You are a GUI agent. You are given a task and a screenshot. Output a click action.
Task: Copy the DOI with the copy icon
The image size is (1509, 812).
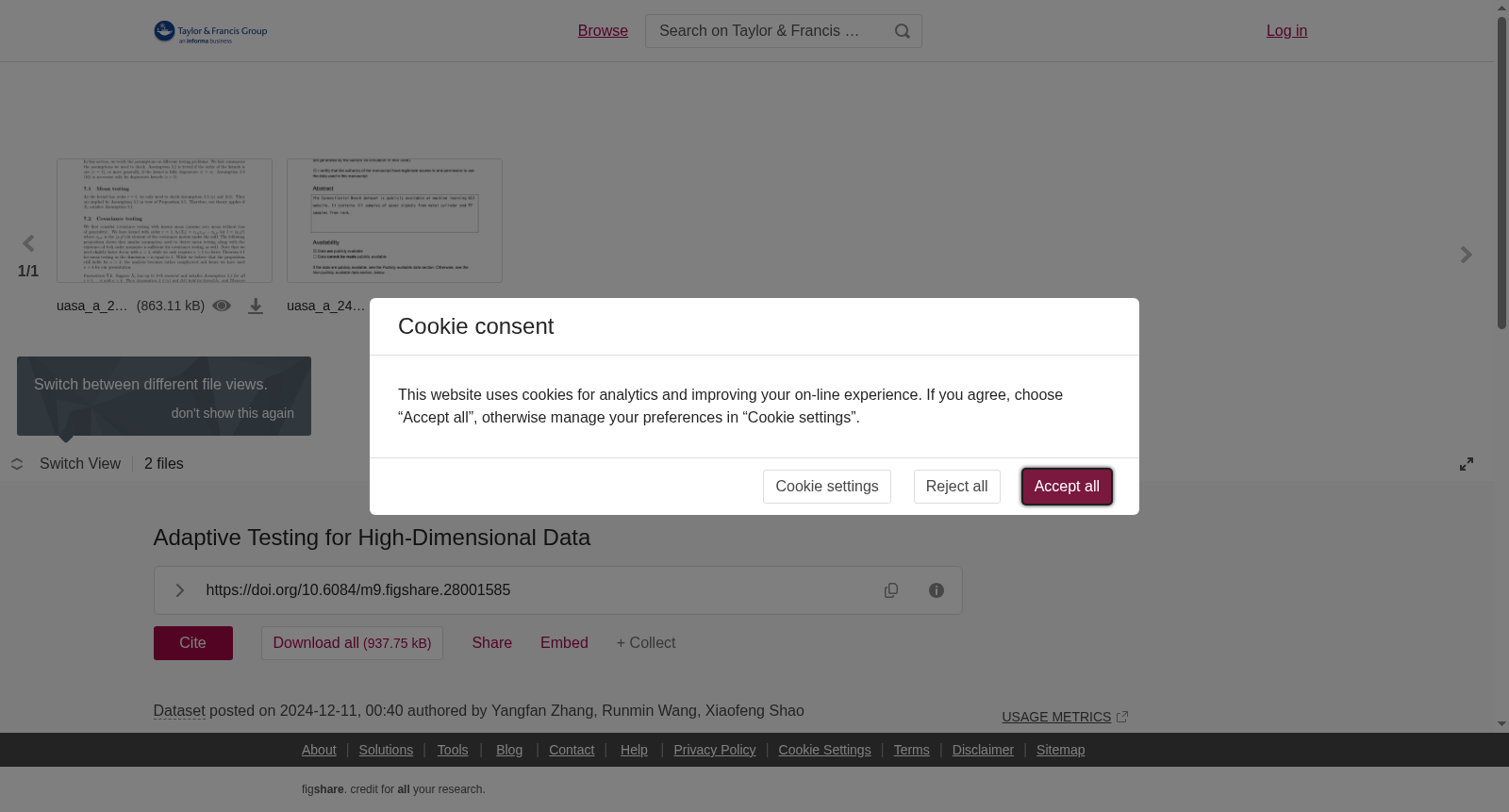click(891, 590)
